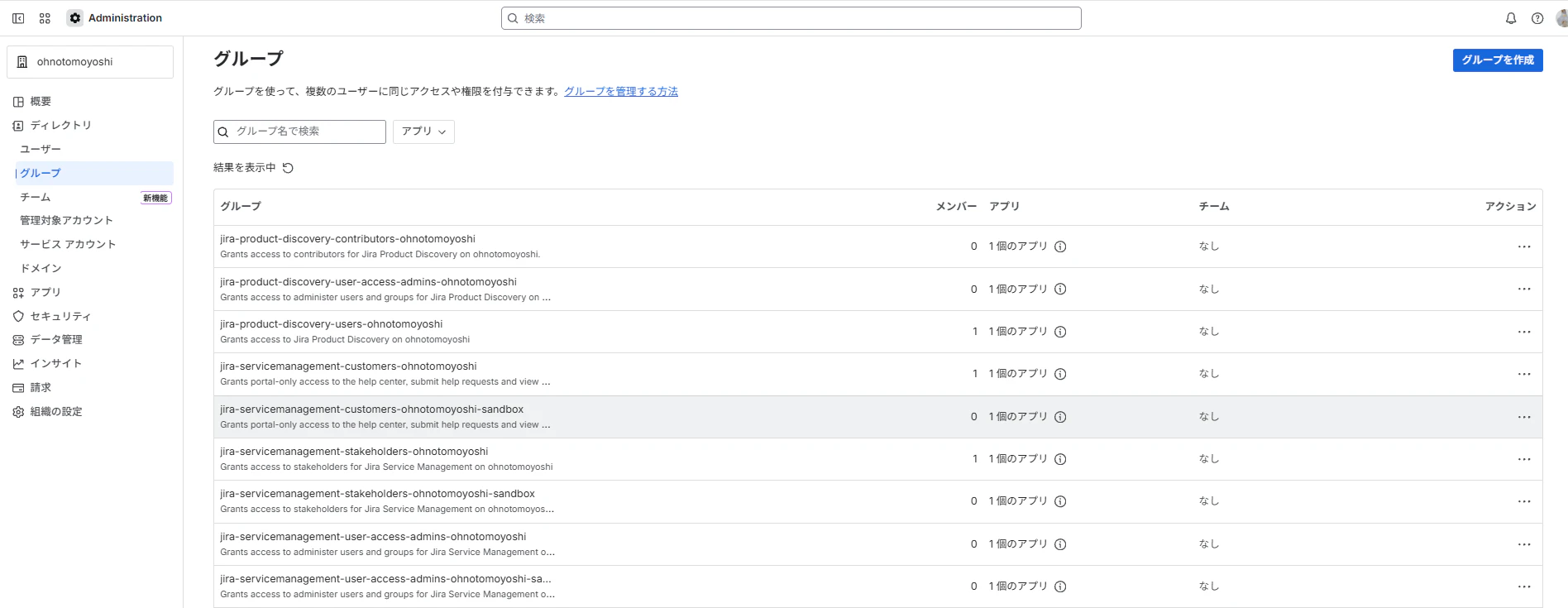Expand ディレクトリ in the sidebar
This screenshot has width=1568, height=608.
click(x=90, y=126)
